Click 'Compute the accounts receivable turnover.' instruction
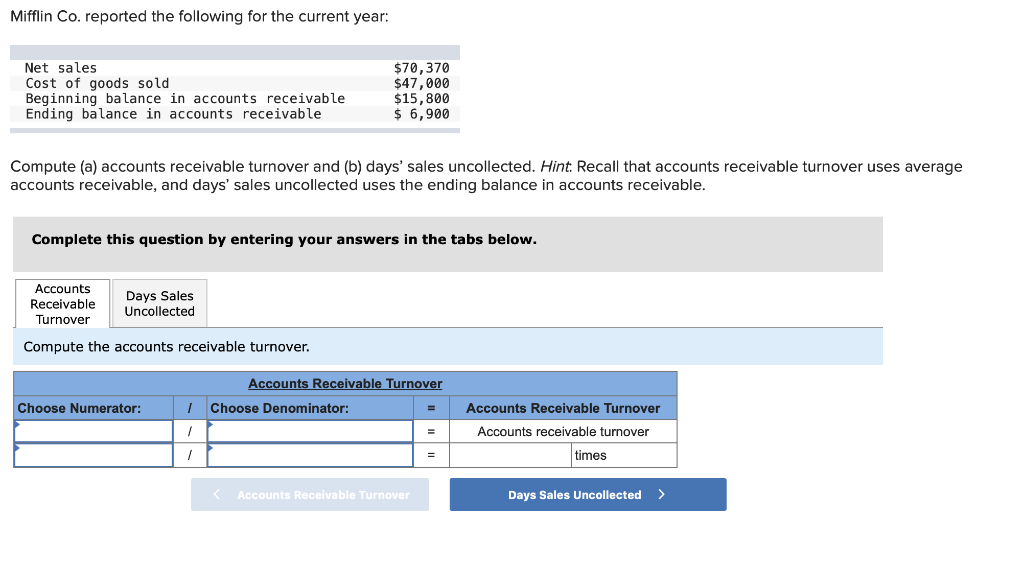Screen dimensions: 1024x567 [167, 347]
